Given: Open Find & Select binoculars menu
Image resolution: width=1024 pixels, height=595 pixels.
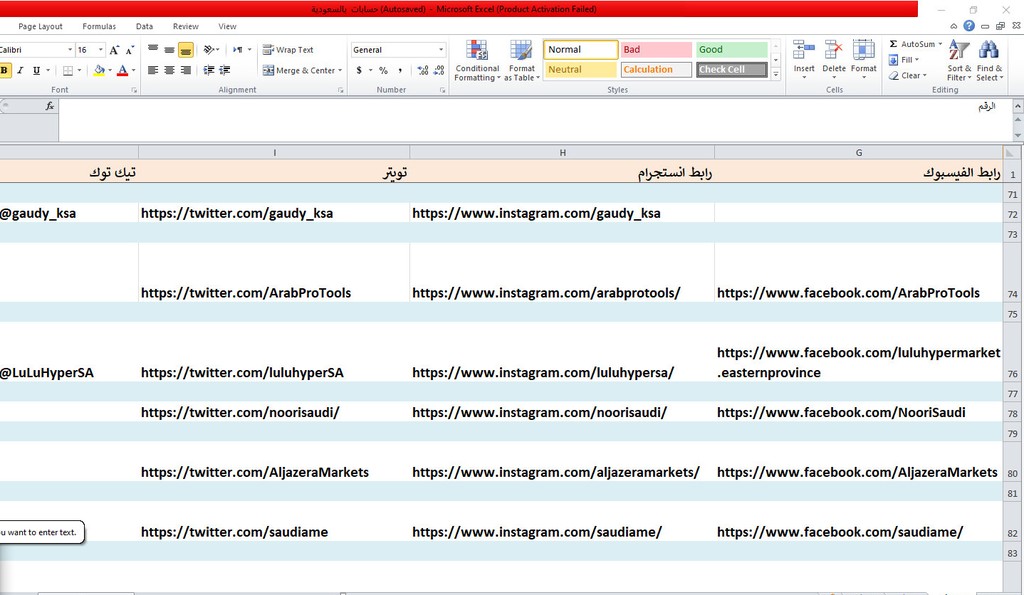Looking at the screenshot, I should coord(989,60).
